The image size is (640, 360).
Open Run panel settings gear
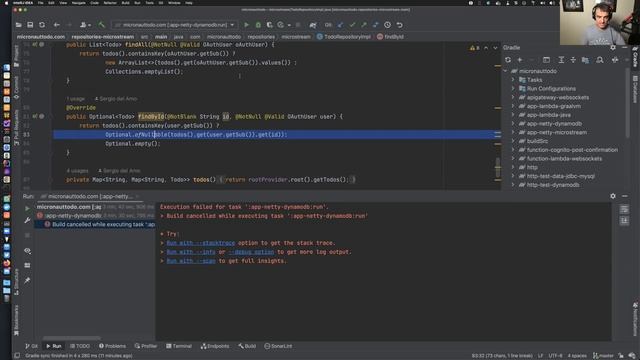[613, 196]
